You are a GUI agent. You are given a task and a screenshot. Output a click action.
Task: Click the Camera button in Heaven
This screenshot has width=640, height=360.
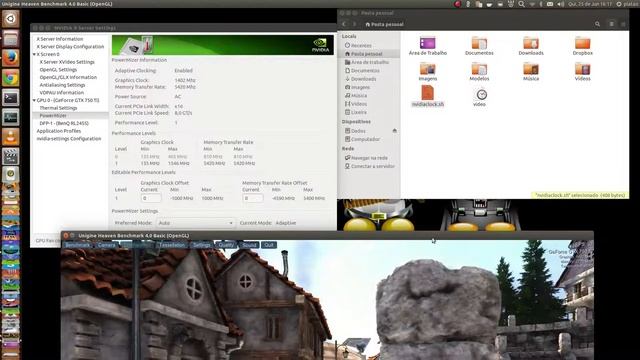(106, 245)
